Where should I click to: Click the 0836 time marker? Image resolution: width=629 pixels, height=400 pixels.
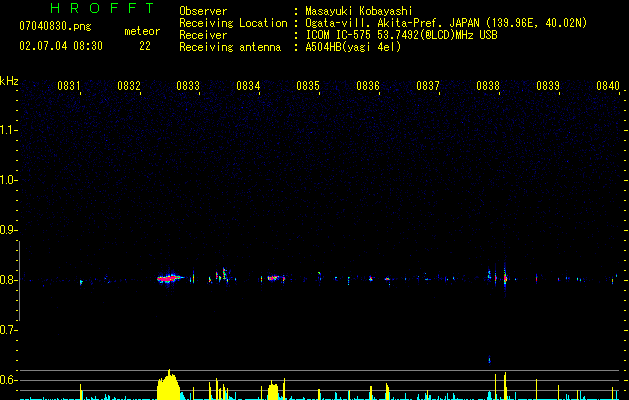(x=368, y=86)
